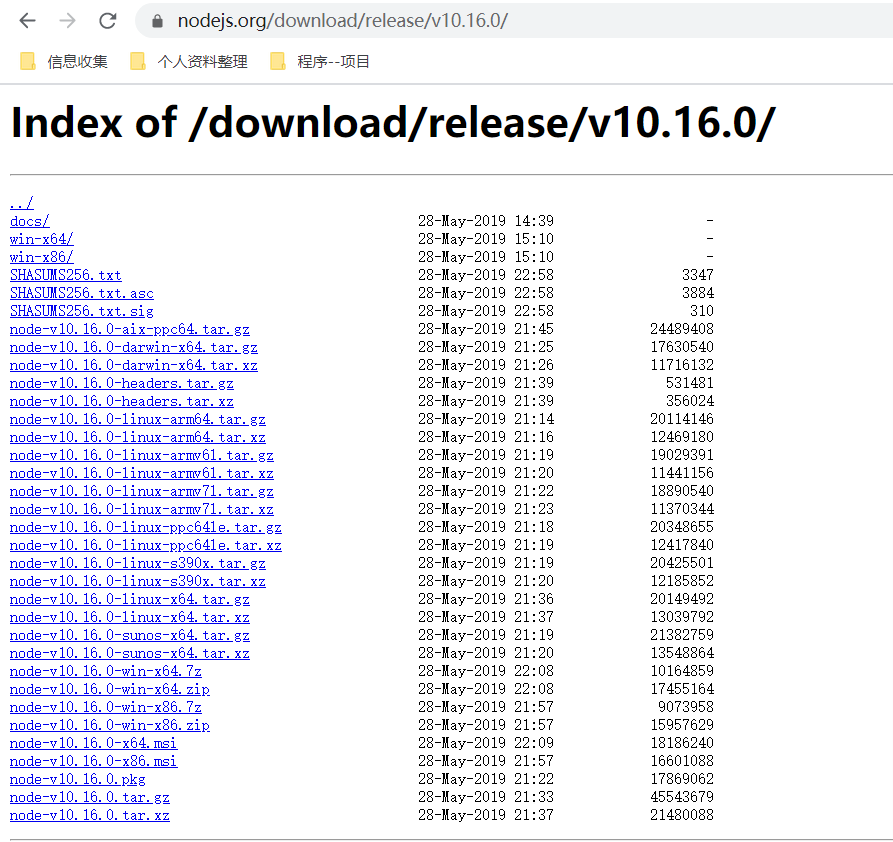Open the 个人资料整理 bookmark folder
This screenshot has width=893, height=842.
[189, 62]
